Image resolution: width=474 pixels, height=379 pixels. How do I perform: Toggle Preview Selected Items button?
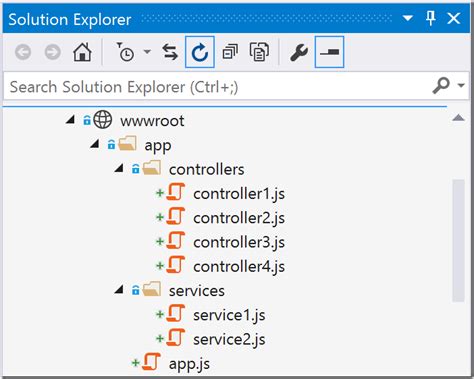click(x=329, y=52)
